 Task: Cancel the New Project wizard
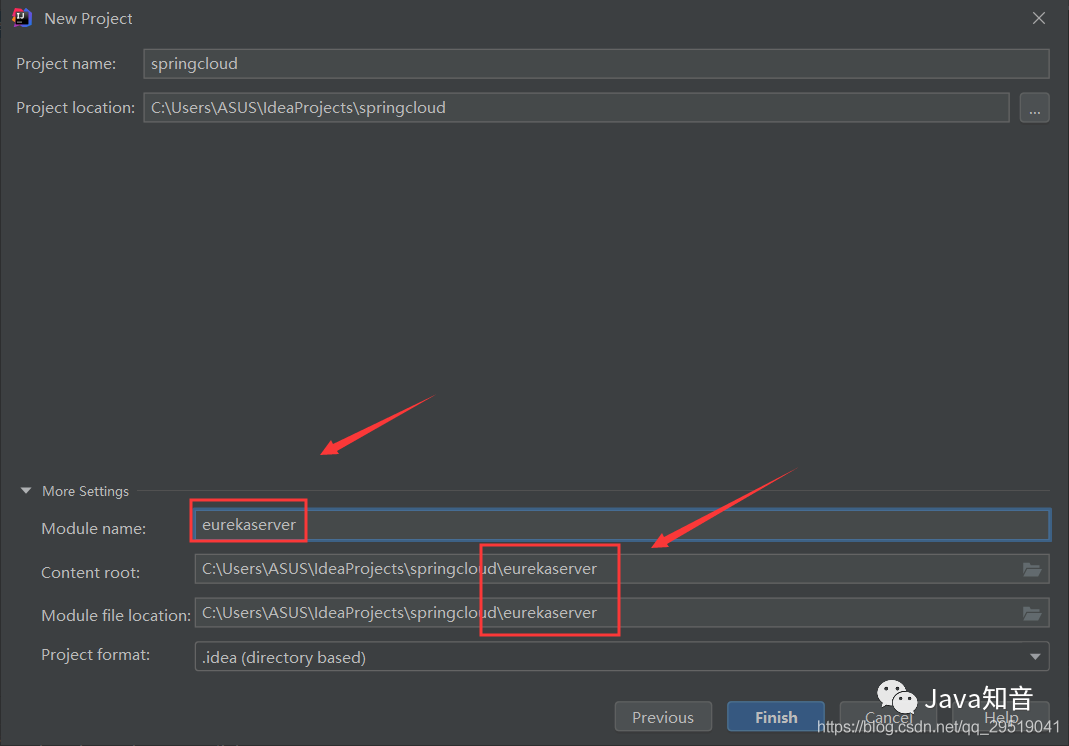pyautogui.click(x=888, y=717)
